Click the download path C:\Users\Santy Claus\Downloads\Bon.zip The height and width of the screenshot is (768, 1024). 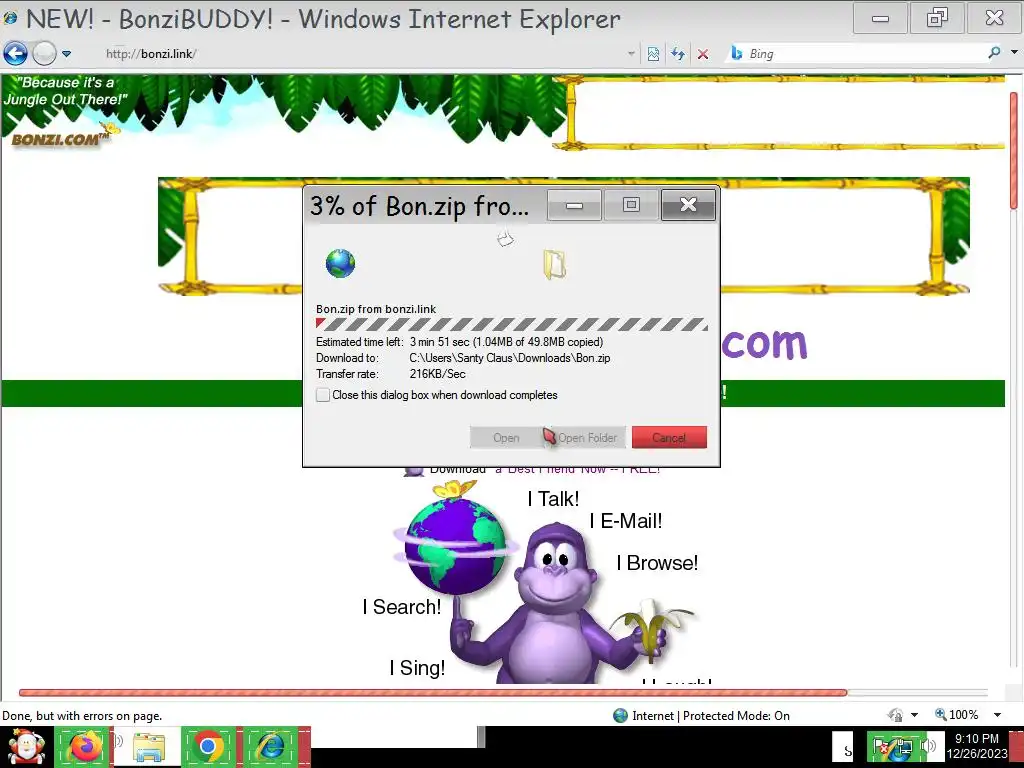click(x=509, y=358)
